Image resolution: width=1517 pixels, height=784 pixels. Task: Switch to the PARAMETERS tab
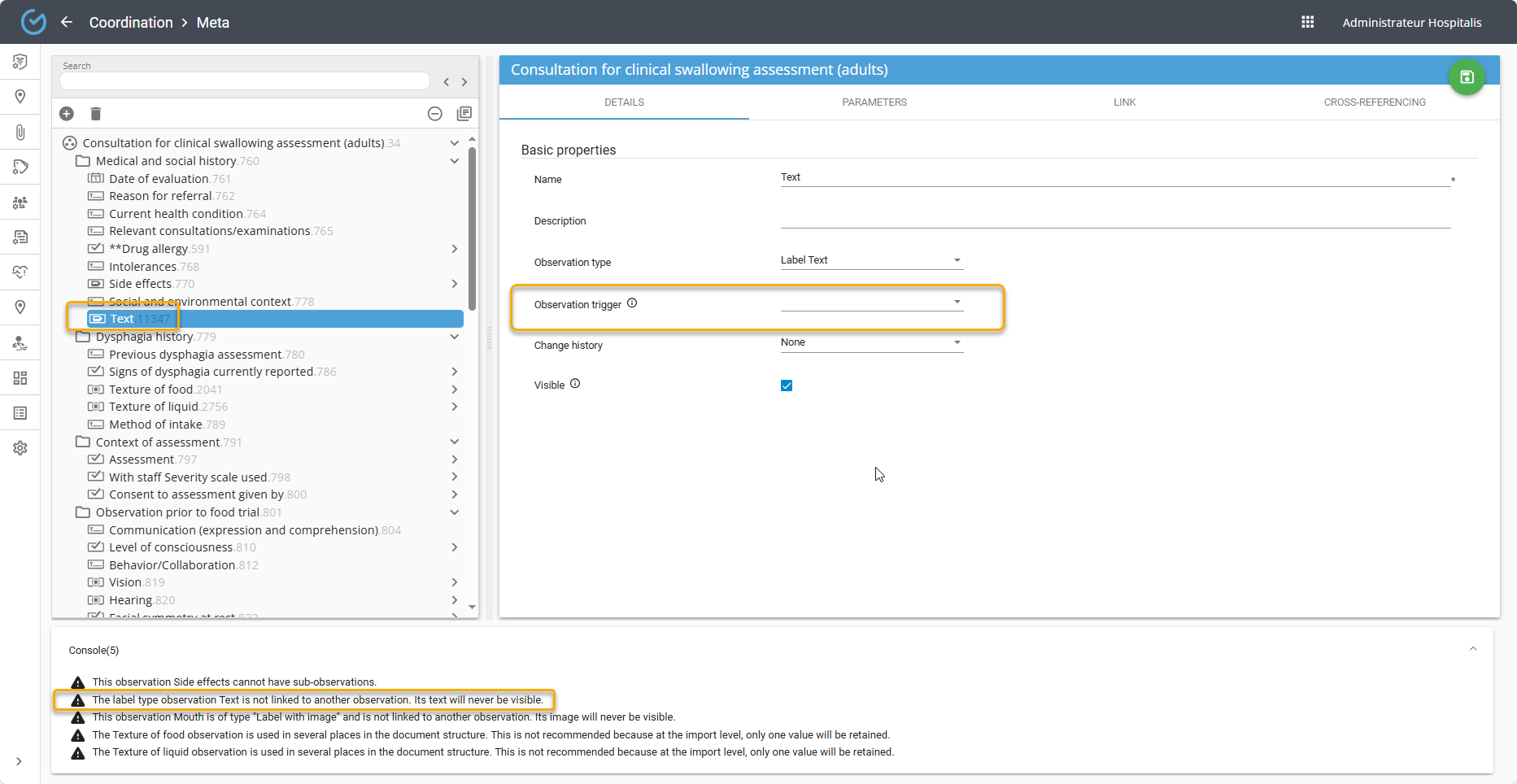(x=874, y=102)
